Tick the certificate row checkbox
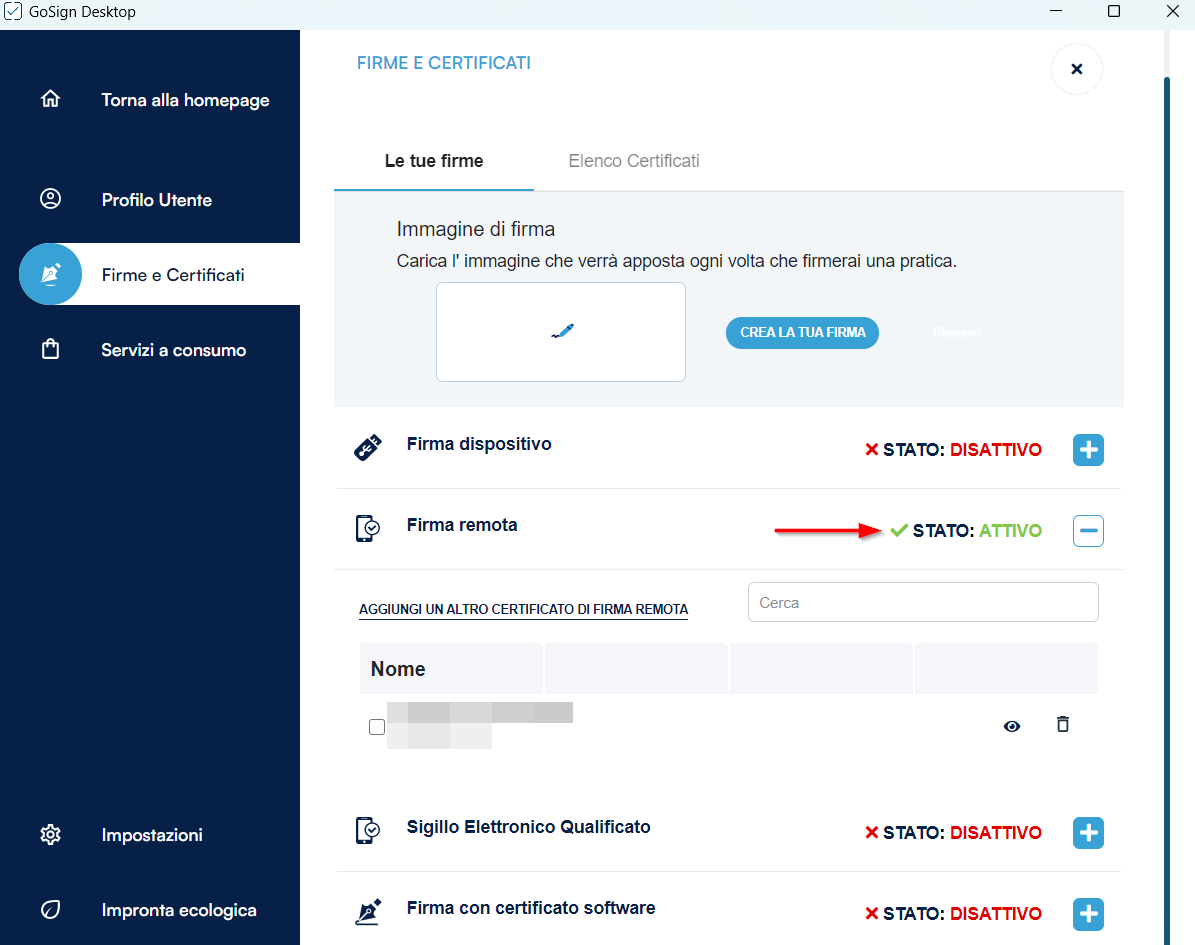 click(x=376, y=727)
